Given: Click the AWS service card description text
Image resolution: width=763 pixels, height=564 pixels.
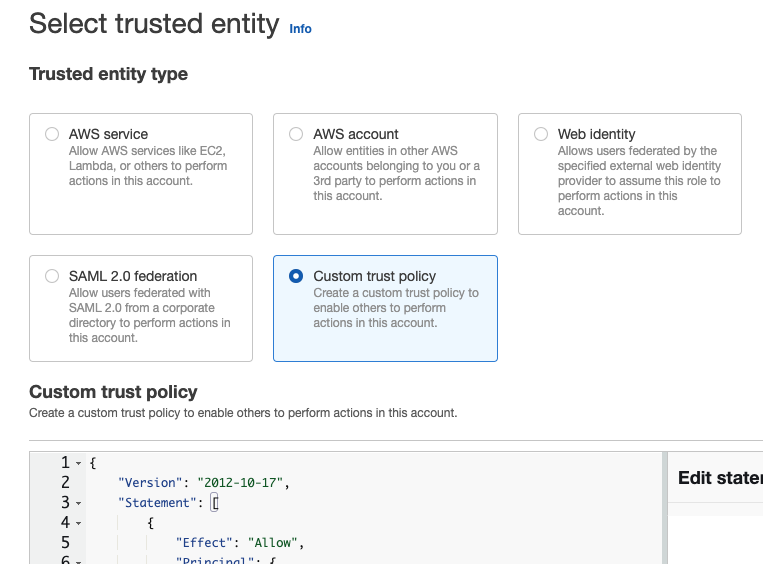Looking at the screenshot, I should tap(147, 166).
